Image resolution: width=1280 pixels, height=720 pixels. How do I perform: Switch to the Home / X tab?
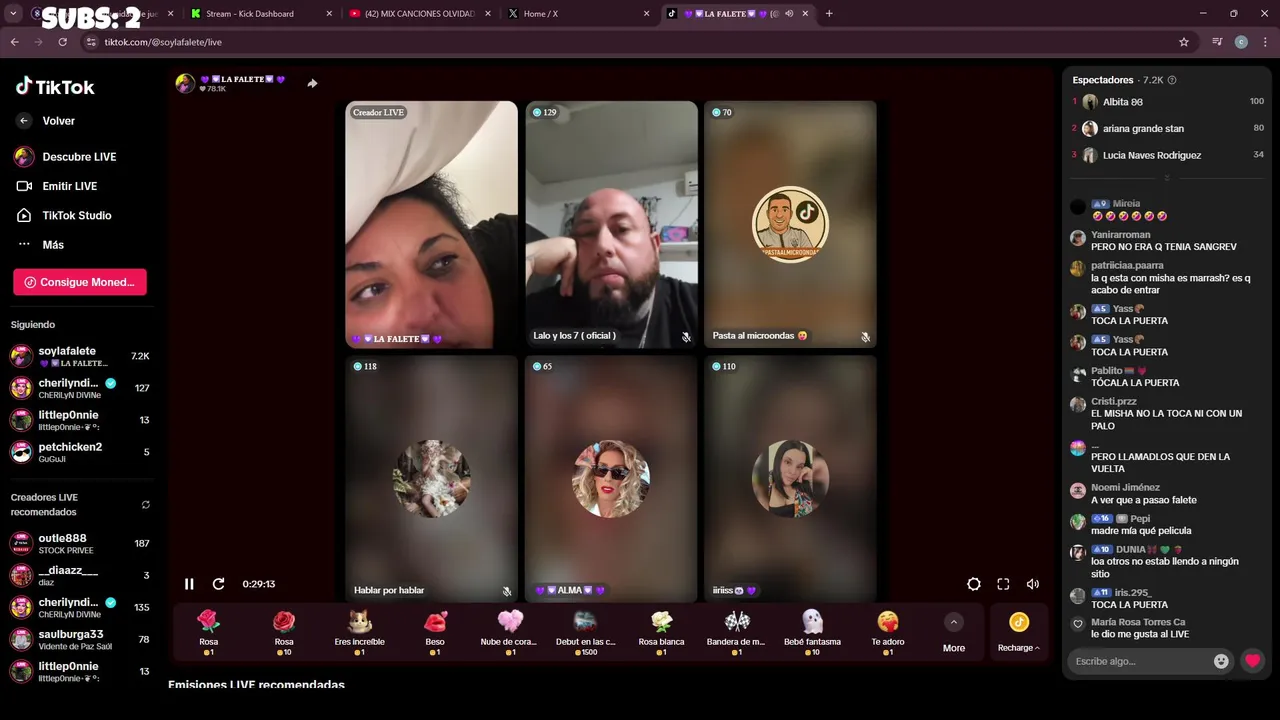(576, 14)
